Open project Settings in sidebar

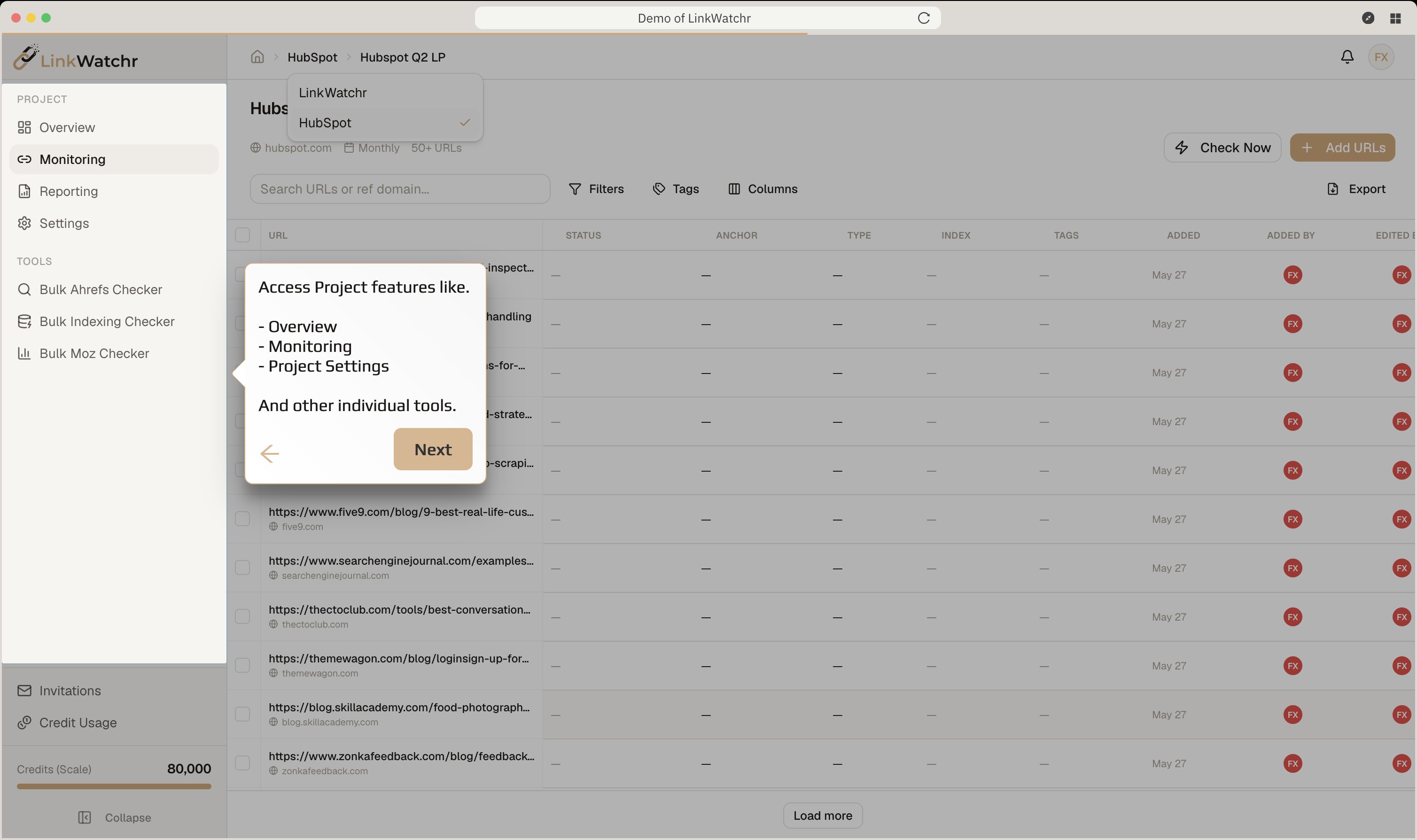point(114,224)
